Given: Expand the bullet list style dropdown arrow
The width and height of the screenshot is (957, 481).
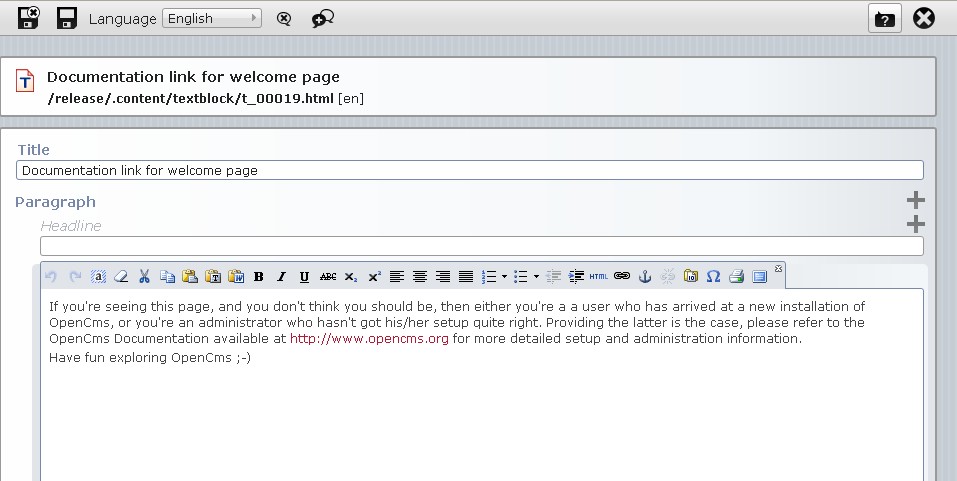Looking at the screenshot, I should coord(536,277).
